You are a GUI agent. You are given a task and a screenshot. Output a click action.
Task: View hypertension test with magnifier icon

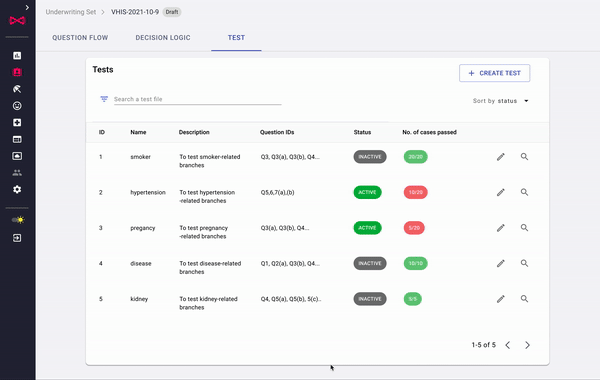(524, 192)
